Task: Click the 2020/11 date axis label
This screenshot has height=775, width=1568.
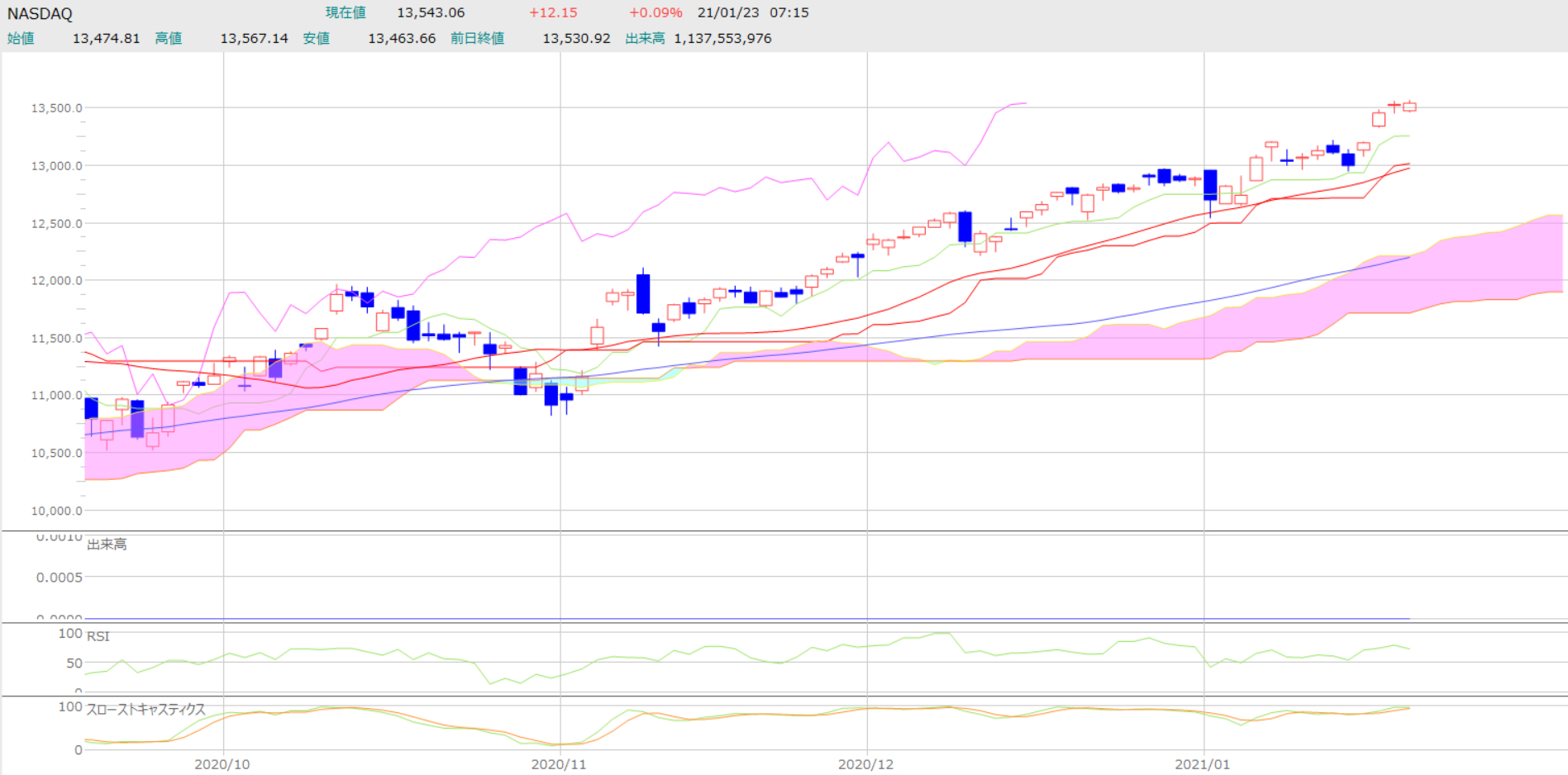Action: coord(559,764)
